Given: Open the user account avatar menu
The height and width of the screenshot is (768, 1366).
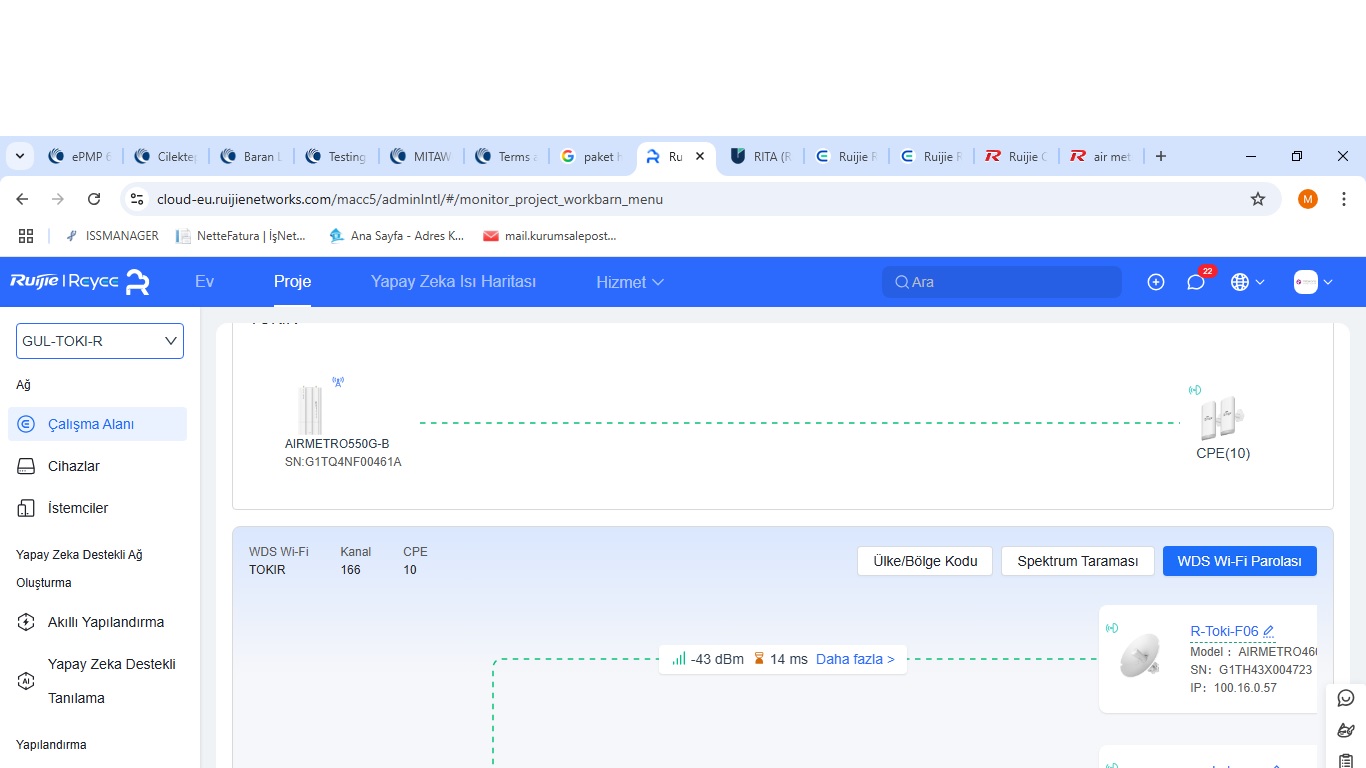Looking at the screenshot, I should [1313, 282].
